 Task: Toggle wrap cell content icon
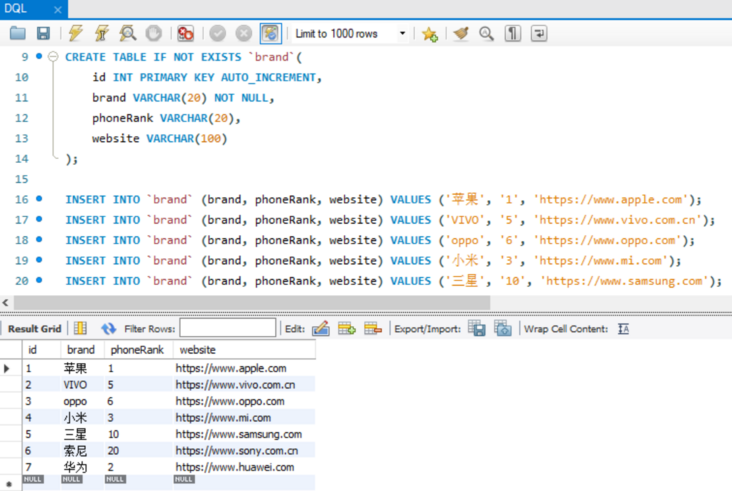[x=624, y=328]
